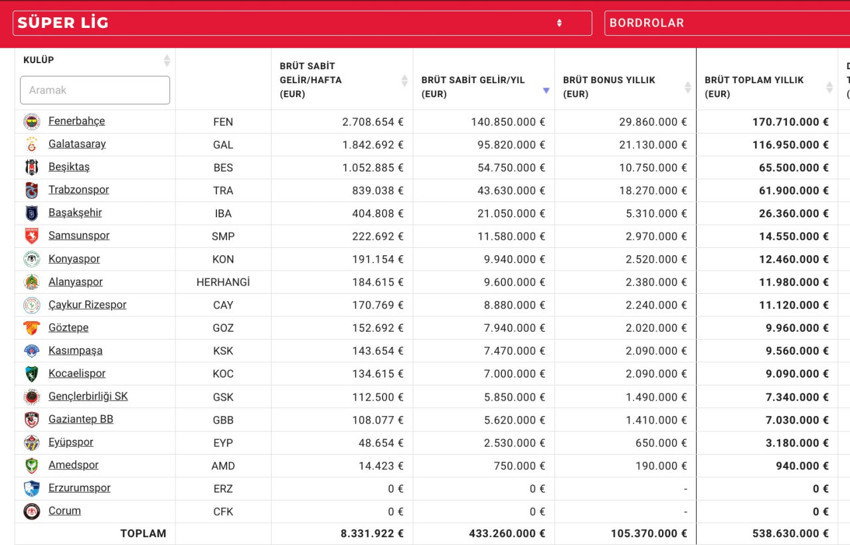Click the 8.331.922 € weekly total
The width and height of the screenshot is (850, 545).
(372, 534)
